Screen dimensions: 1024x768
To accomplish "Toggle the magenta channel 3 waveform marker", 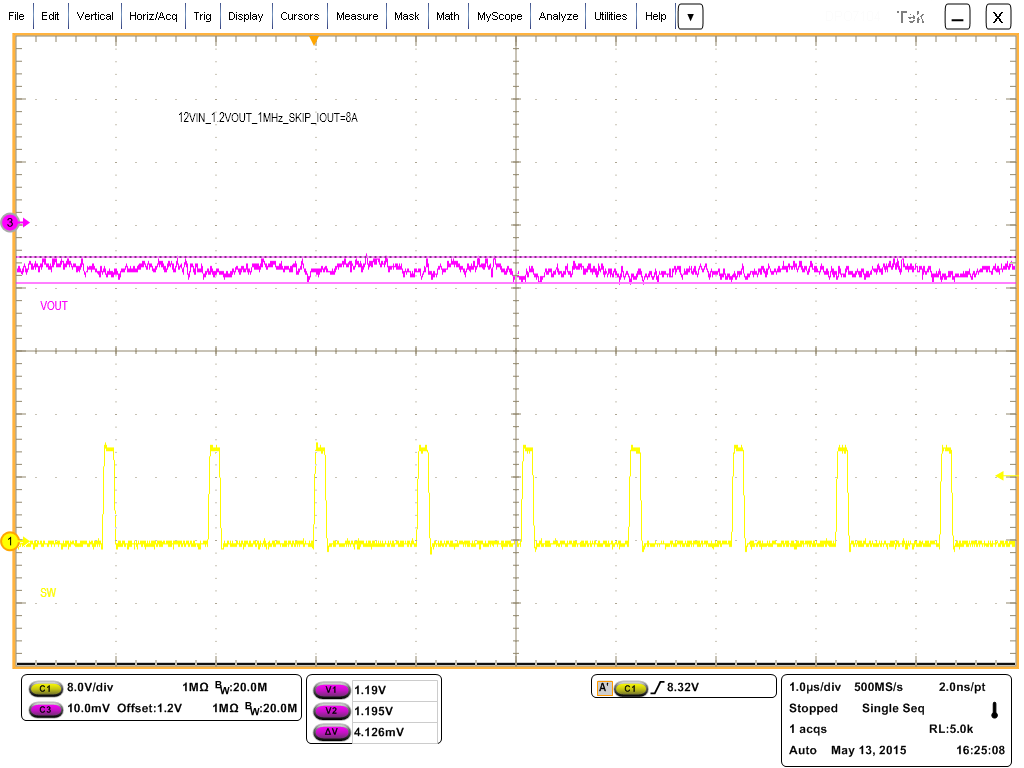I will [x=10, y=222].
